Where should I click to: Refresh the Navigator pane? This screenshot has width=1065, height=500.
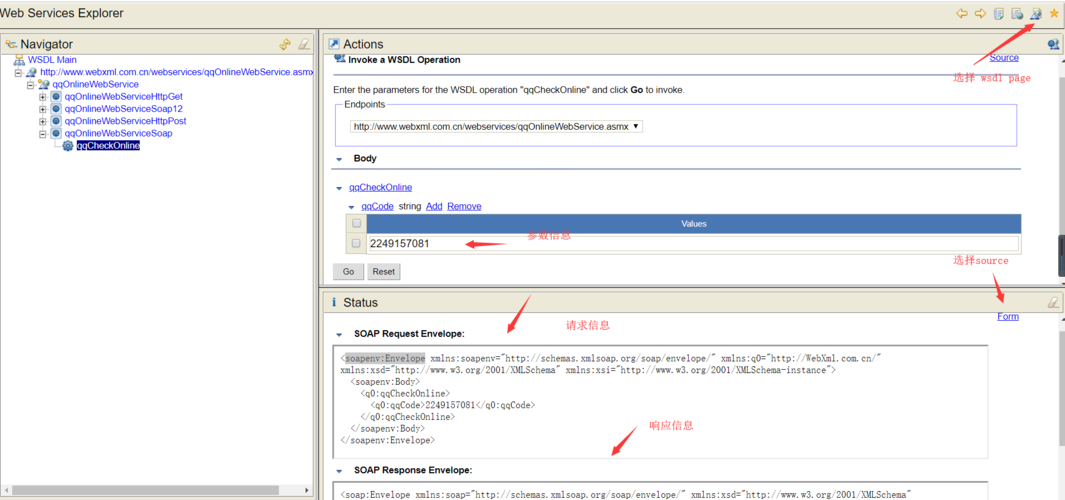pos(286,44)
